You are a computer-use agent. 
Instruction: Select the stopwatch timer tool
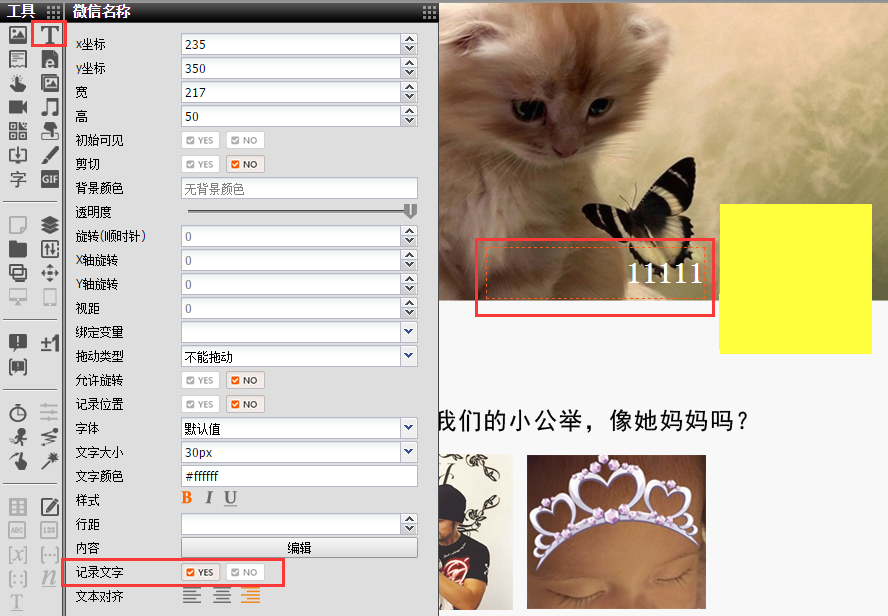click(18, 413)
